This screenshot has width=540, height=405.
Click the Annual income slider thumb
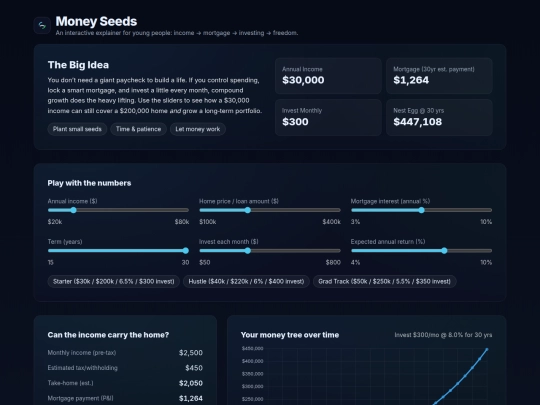tap(73, 210)
